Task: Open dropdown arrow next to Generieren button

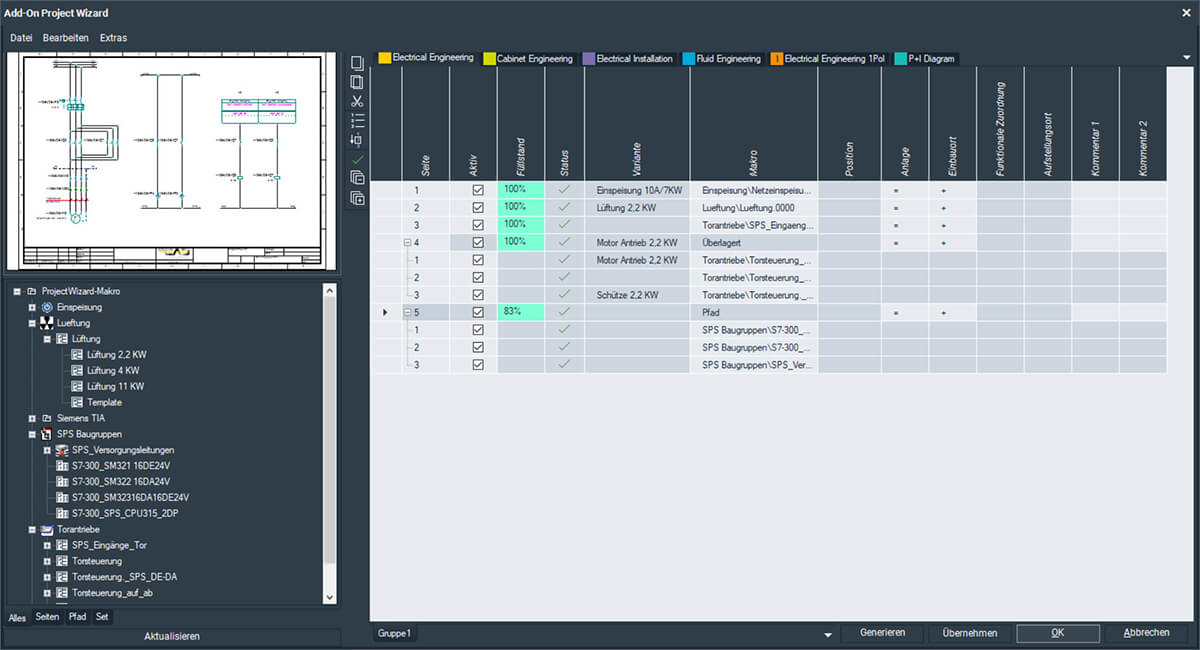Action: [827, 634]
